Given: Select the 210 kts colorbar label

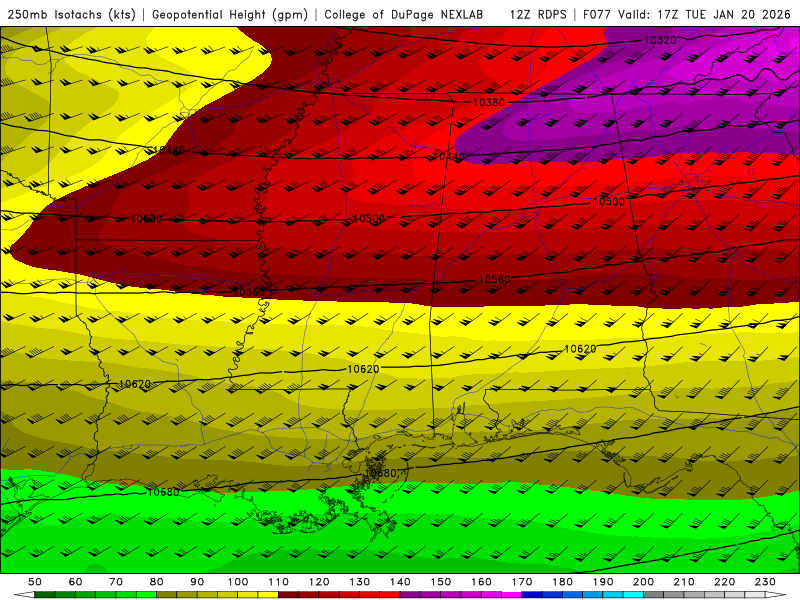Looking at the screenshot, I should click(x=684, y=582).
